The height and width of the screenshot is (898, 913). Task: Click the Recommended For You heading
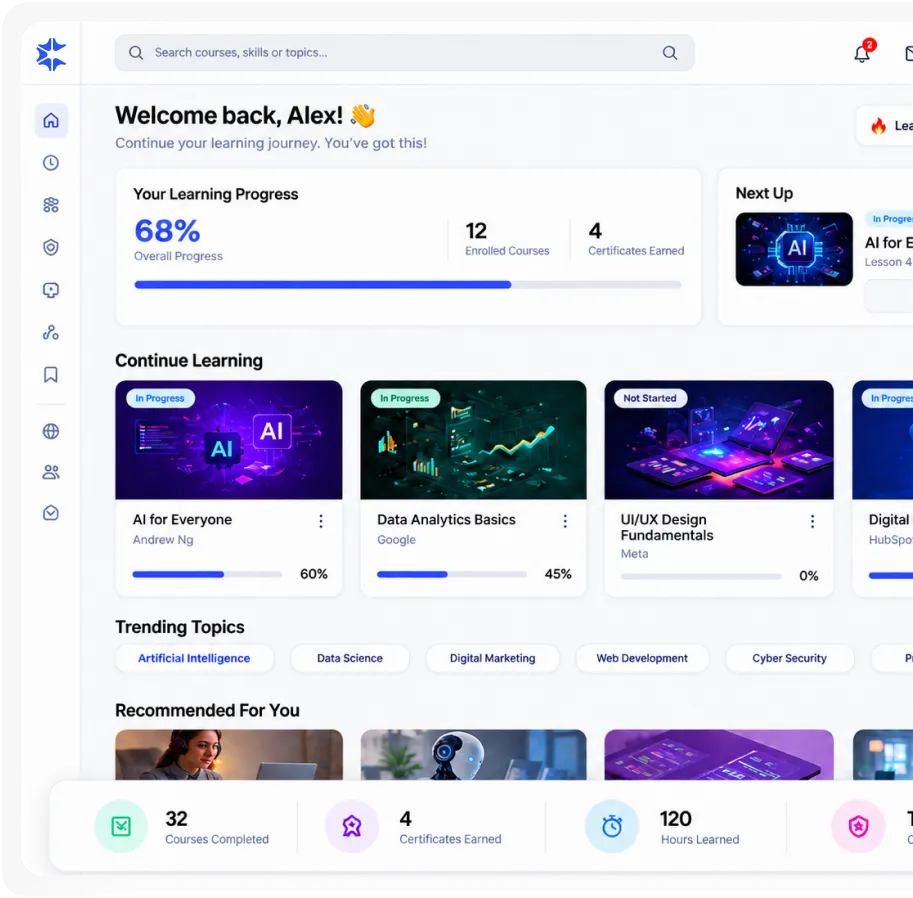[207, 710]
